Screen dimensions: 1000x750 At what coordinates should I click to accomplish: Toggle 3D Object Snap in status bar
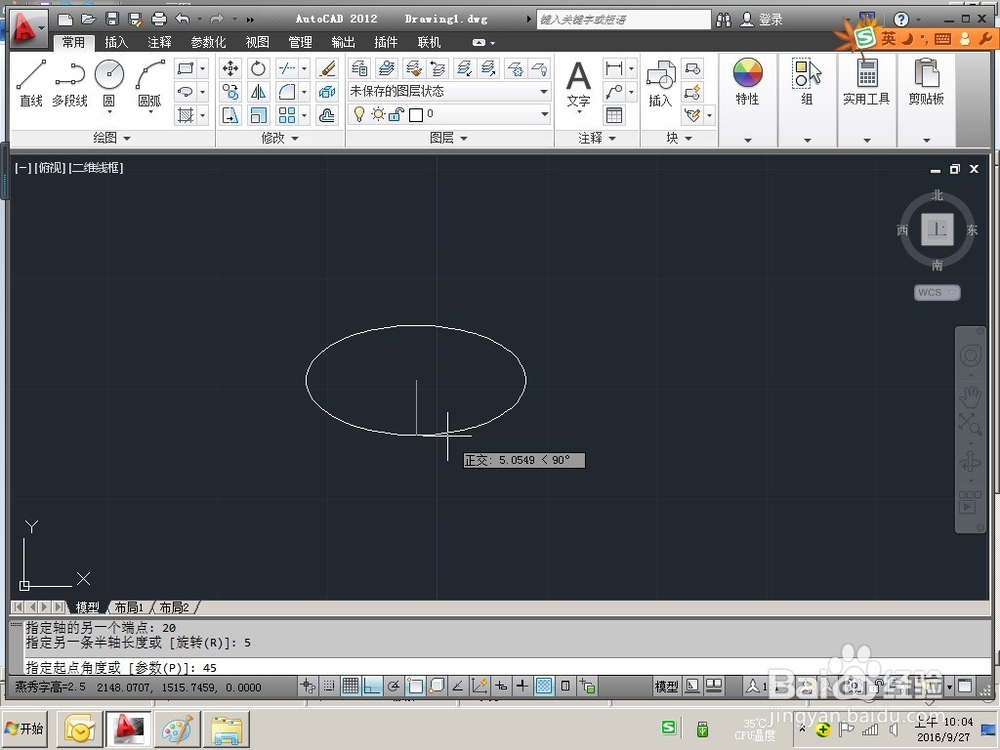click(x=437, y=686)
